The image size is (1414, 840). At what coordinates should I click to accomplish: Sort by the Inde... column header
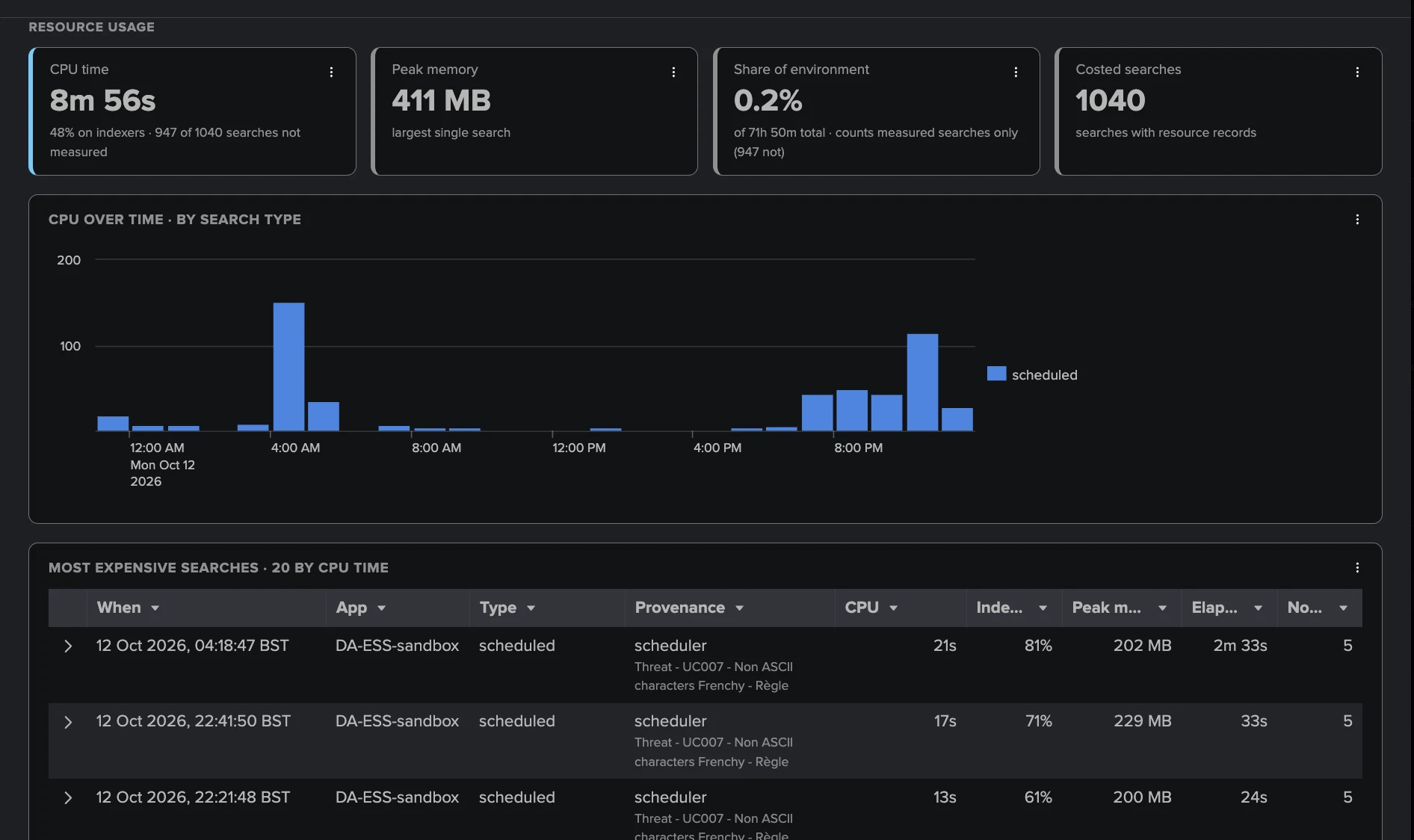[x=1014, y=608]
